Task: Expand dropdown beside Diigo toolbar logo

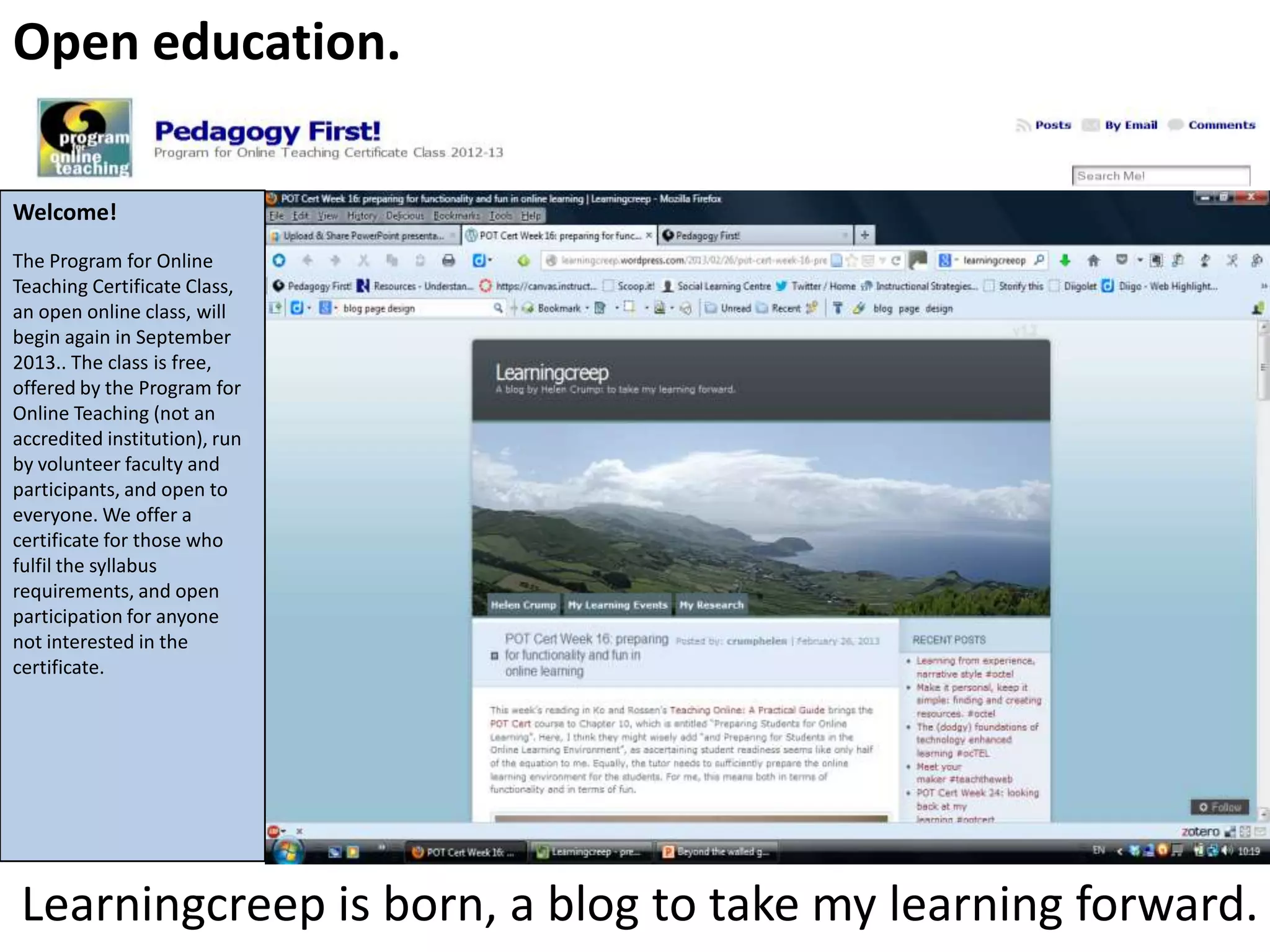Action: point(309,308)
